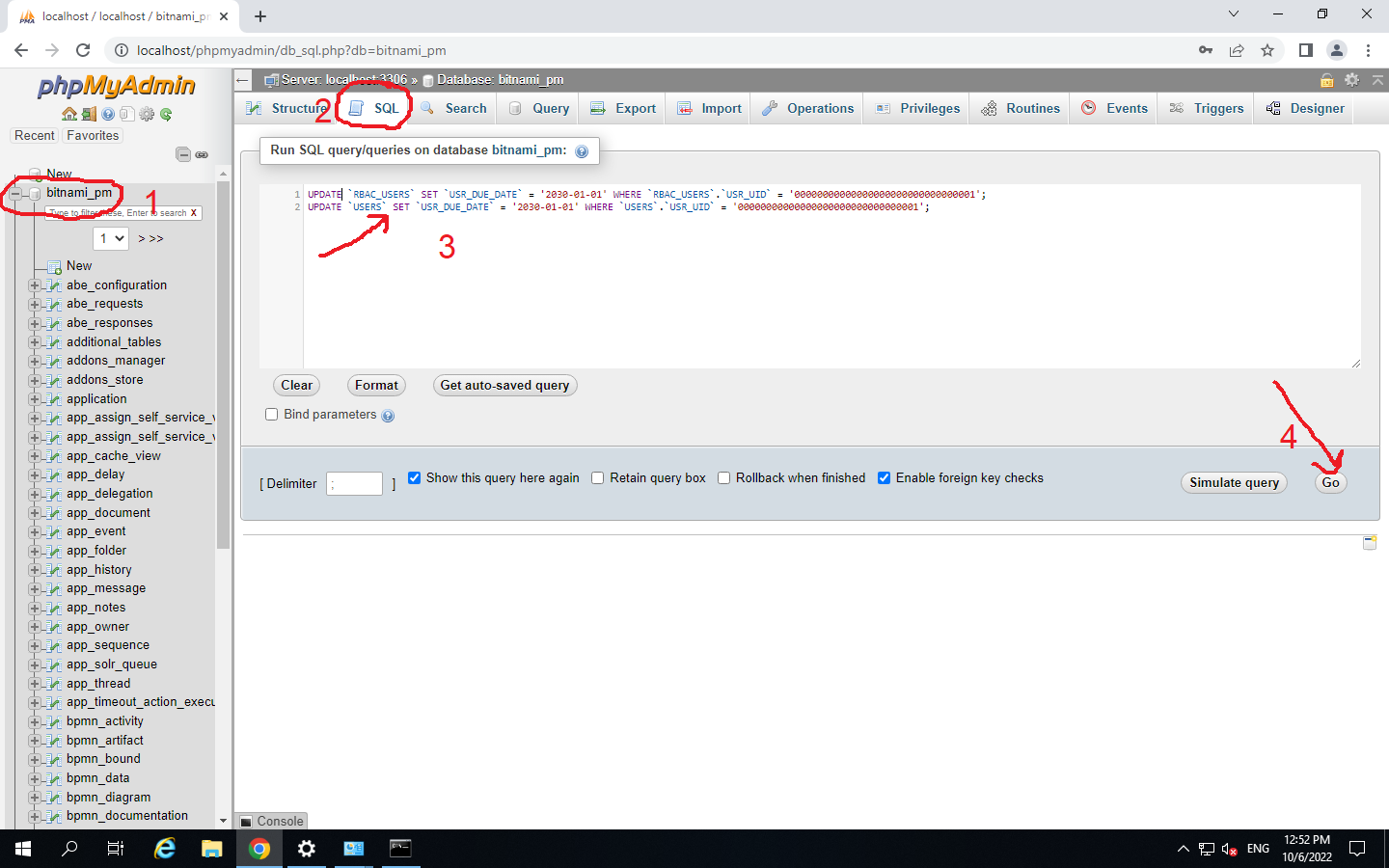Click Chrome icon in Windows taskbar
The height and width of the screenshot is (868, 1389).
click(259, 849)
